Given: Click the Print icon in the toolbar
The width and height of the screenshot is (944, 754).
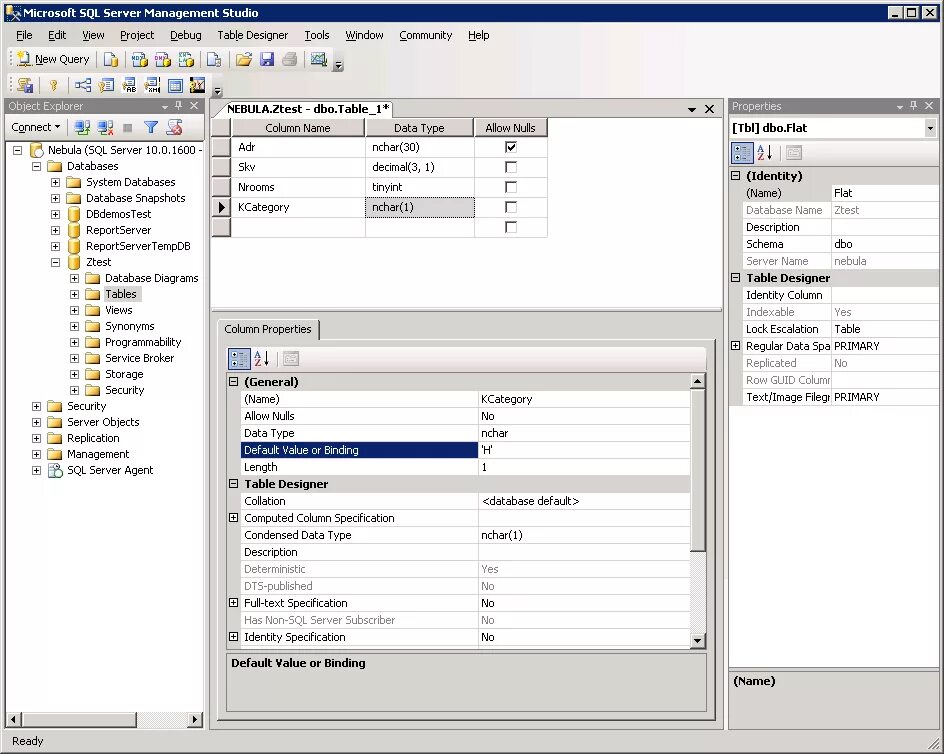Looking at the screenshot, I should (290, 59).
